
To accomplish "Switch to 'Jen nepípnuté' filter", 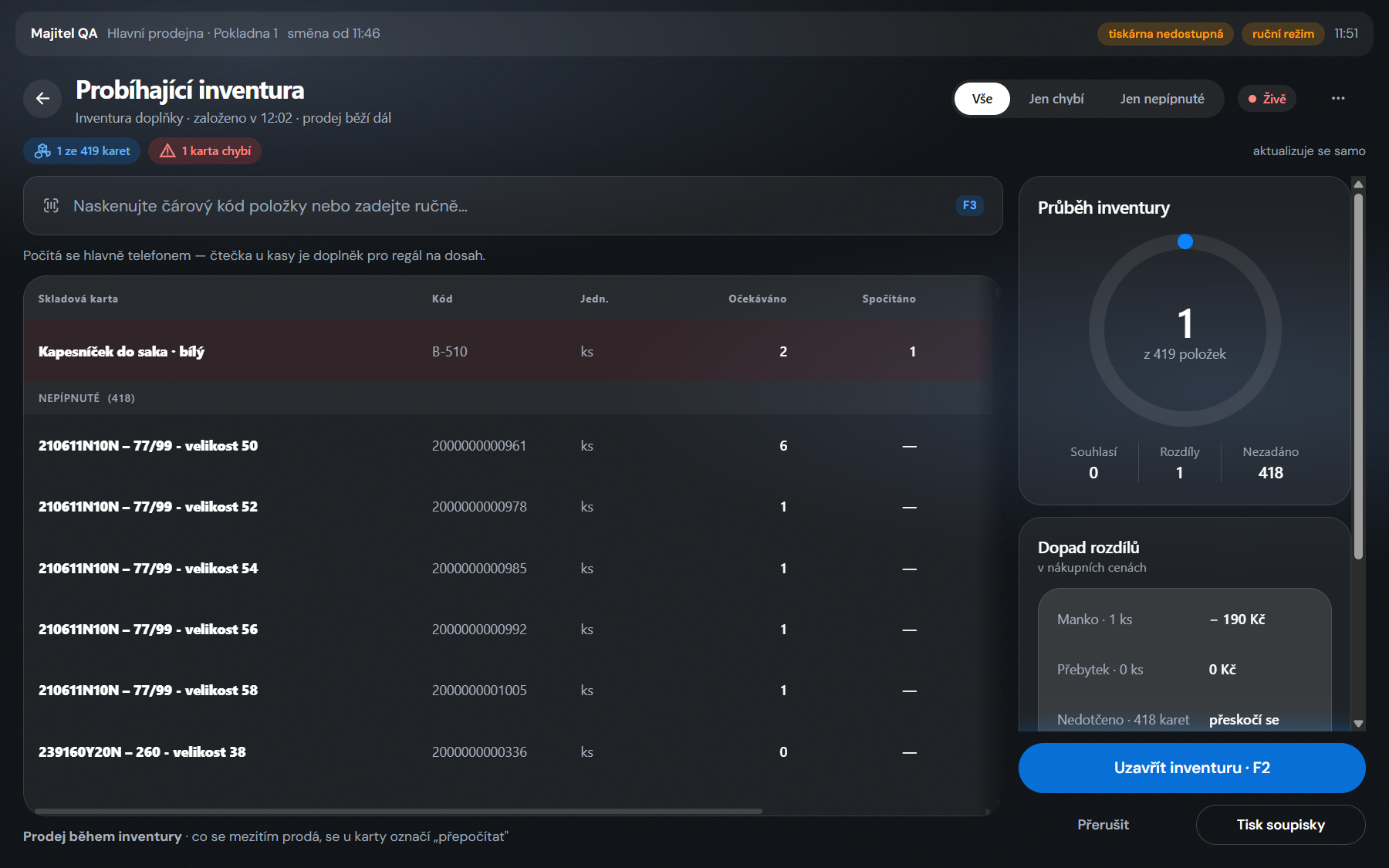I will tap(1162, 99).
